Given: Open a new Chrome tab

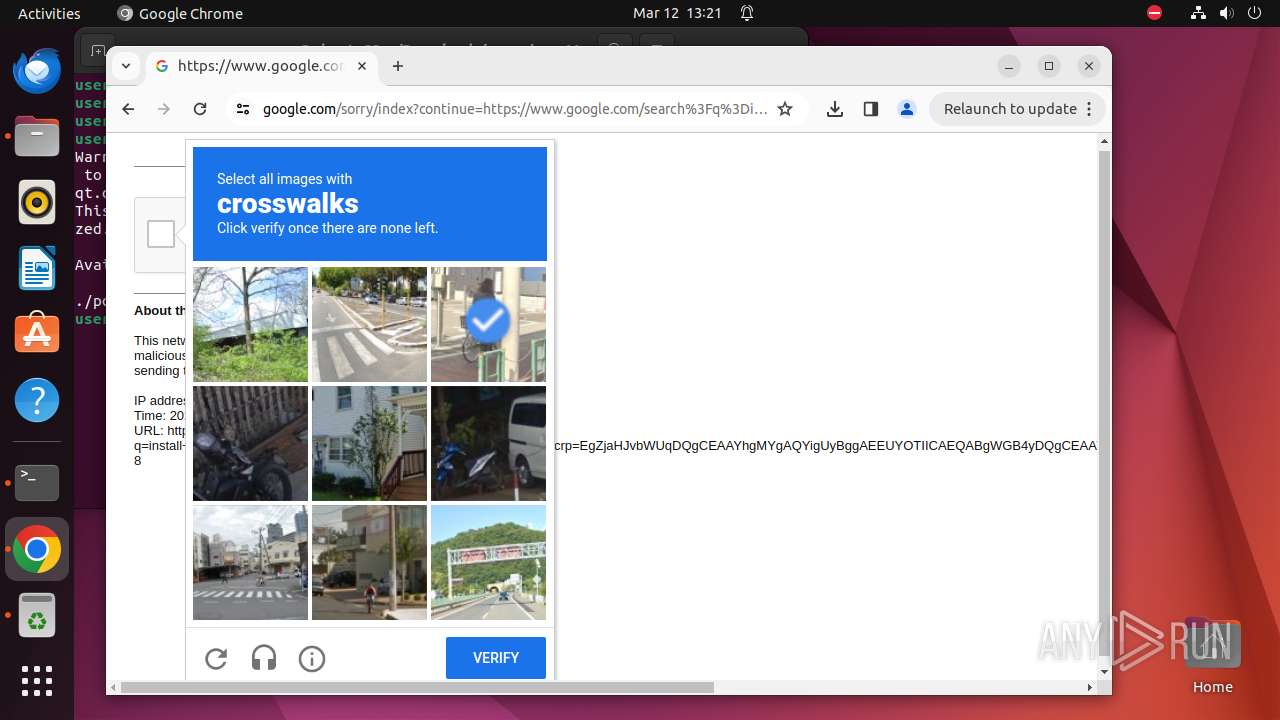Looking at the screenshot, I should click(398, 66).
